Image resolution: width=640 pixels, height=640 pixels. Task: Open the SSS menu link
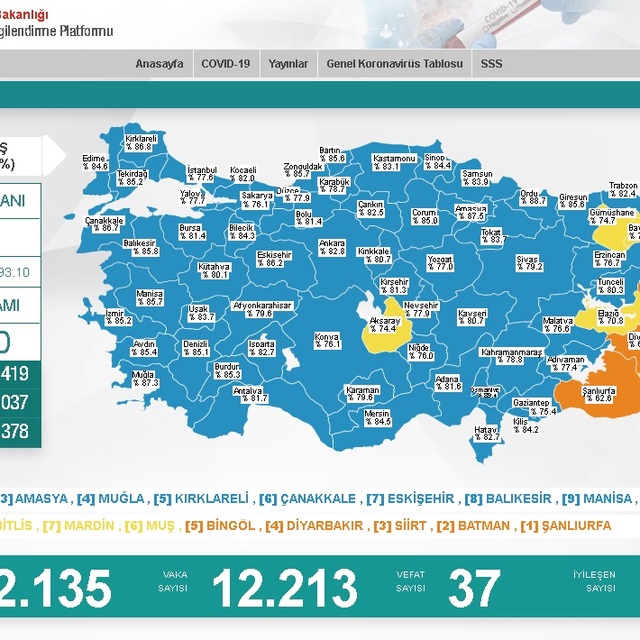click(x=491, y=63)
